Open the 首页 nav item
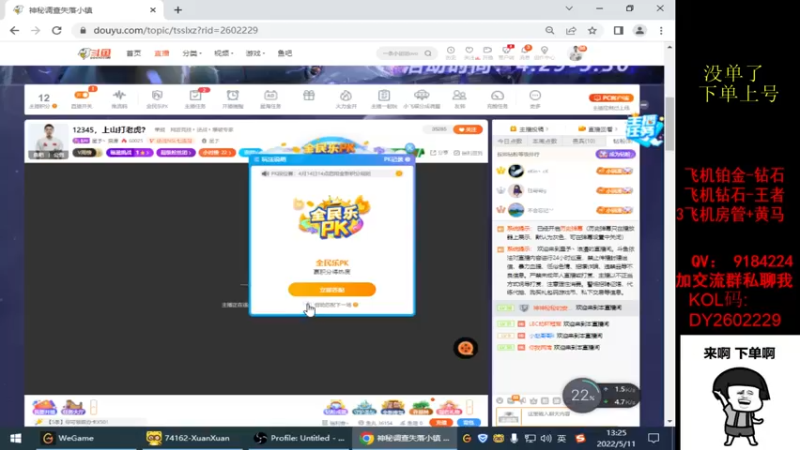This screenshot has width=800, height=450. [134, 53]
